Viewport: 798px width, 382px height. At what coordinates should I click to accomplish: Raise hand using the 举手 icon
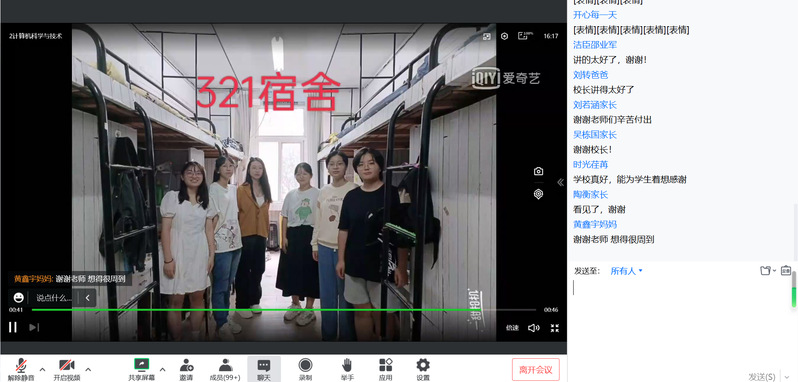click(x=347, y=370)
